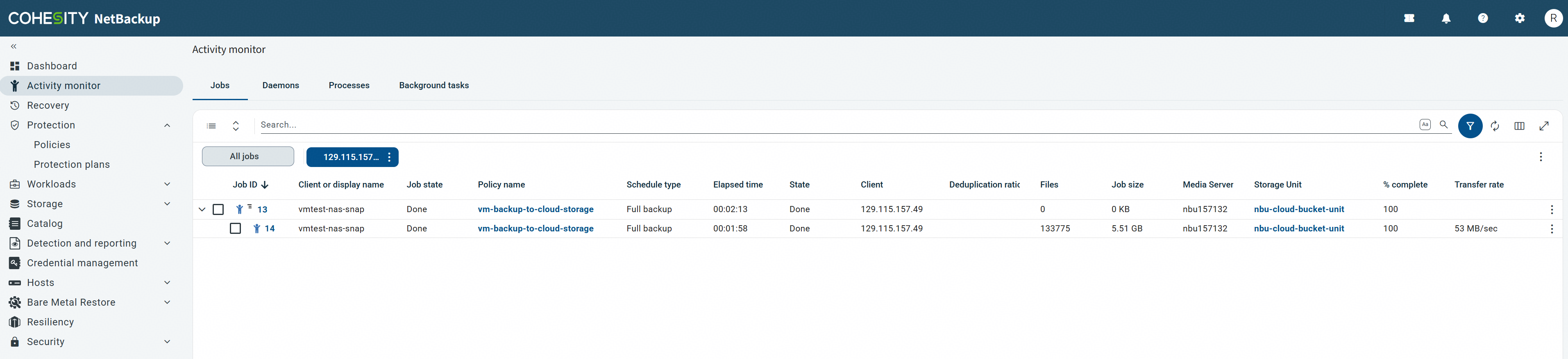Sort by the Job ID column

250,185
